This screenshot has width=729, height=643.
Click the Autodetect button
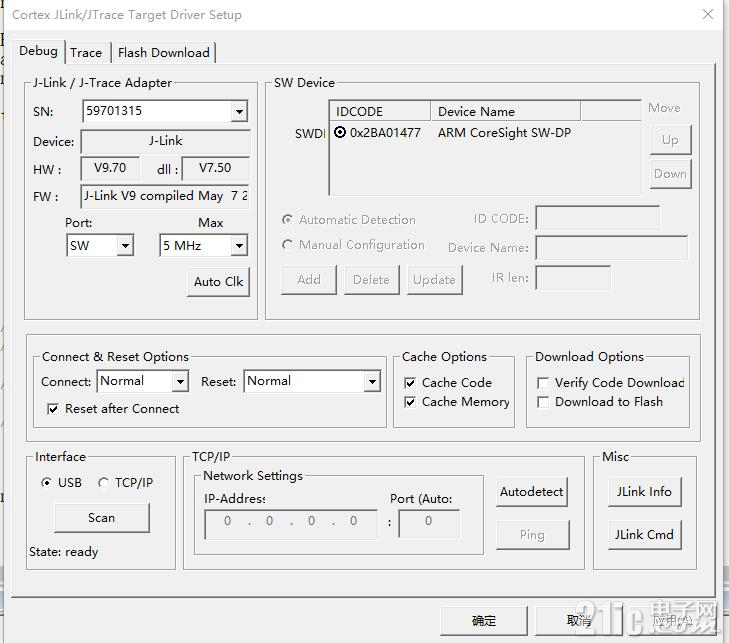[x=532, y=492]
